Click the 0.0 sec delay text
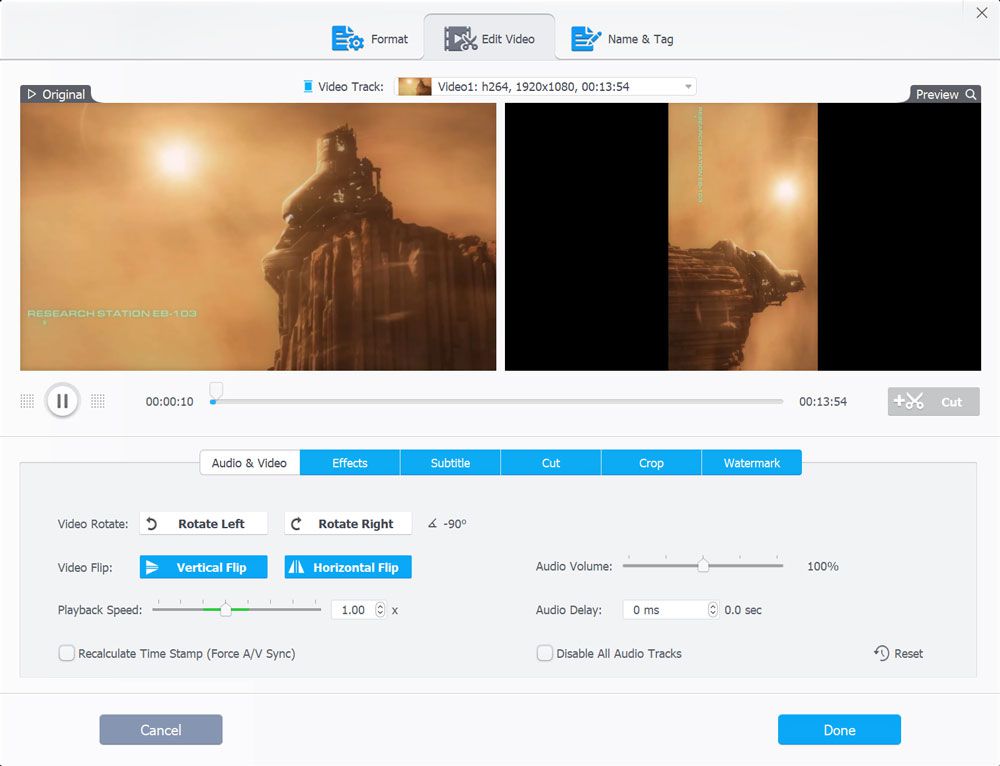Viewport: 1000px width, 766px height. pos(743,610)
